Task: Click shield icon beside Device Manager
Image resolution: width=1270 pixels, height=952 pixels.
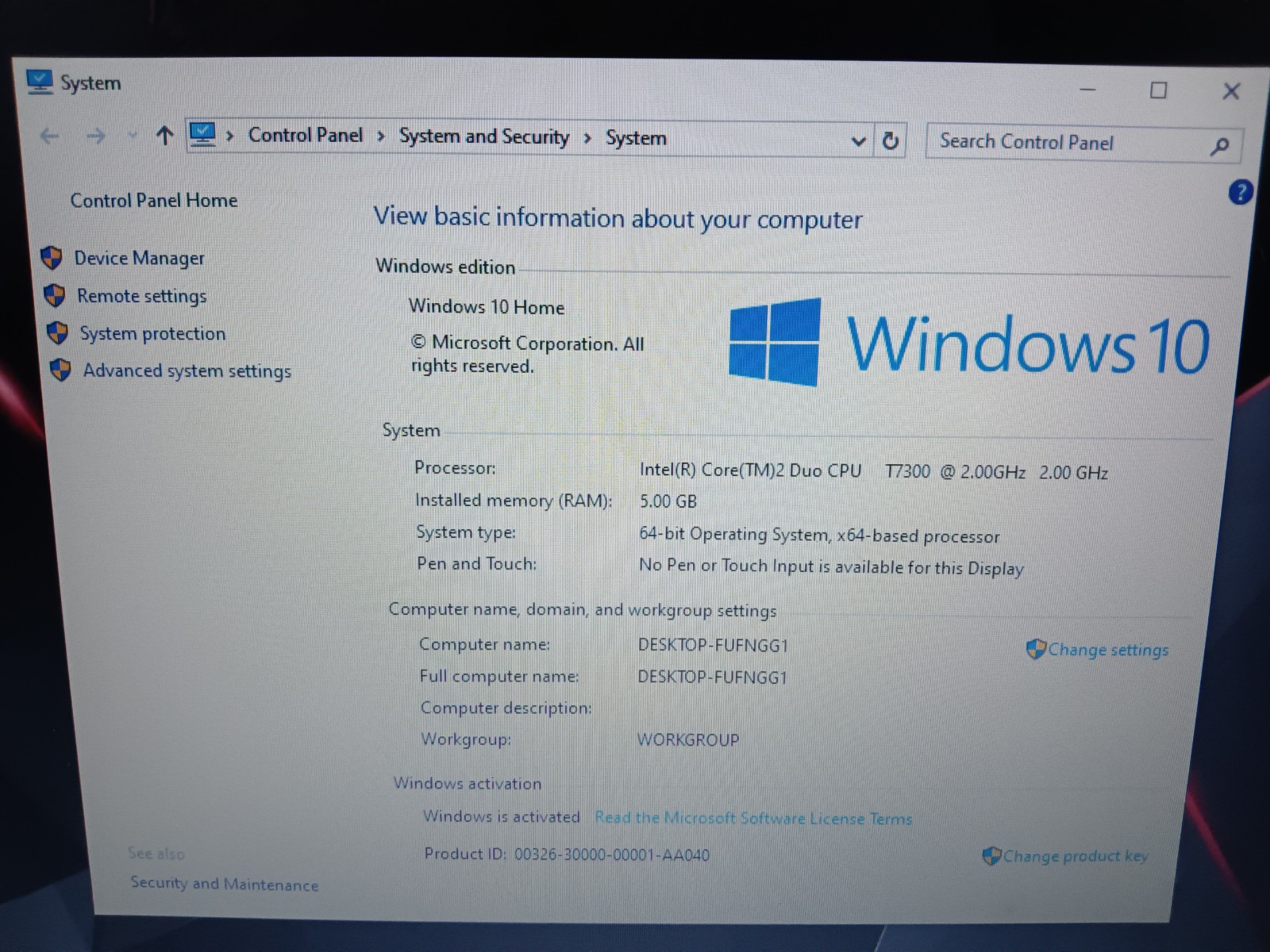Action: [x=52, y=257]
